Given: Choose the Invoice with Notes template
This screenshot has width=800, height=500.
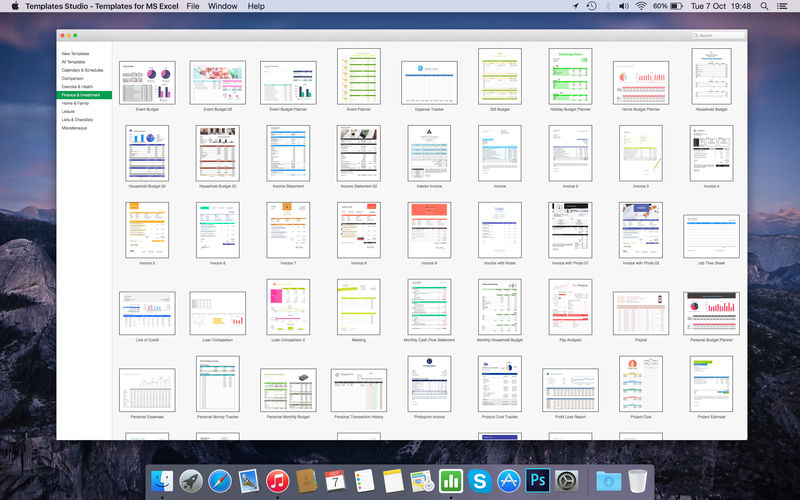Looking at the screenshot, I should tap(500, 230).
